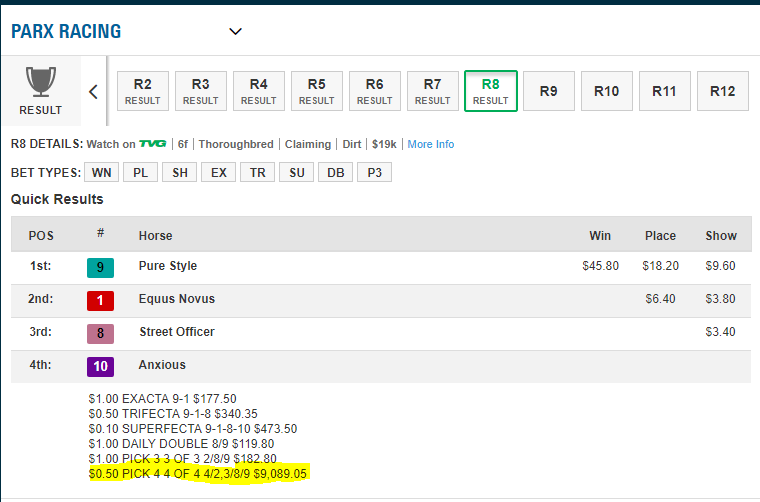Click the PARX RACING title

pos(66,31)
